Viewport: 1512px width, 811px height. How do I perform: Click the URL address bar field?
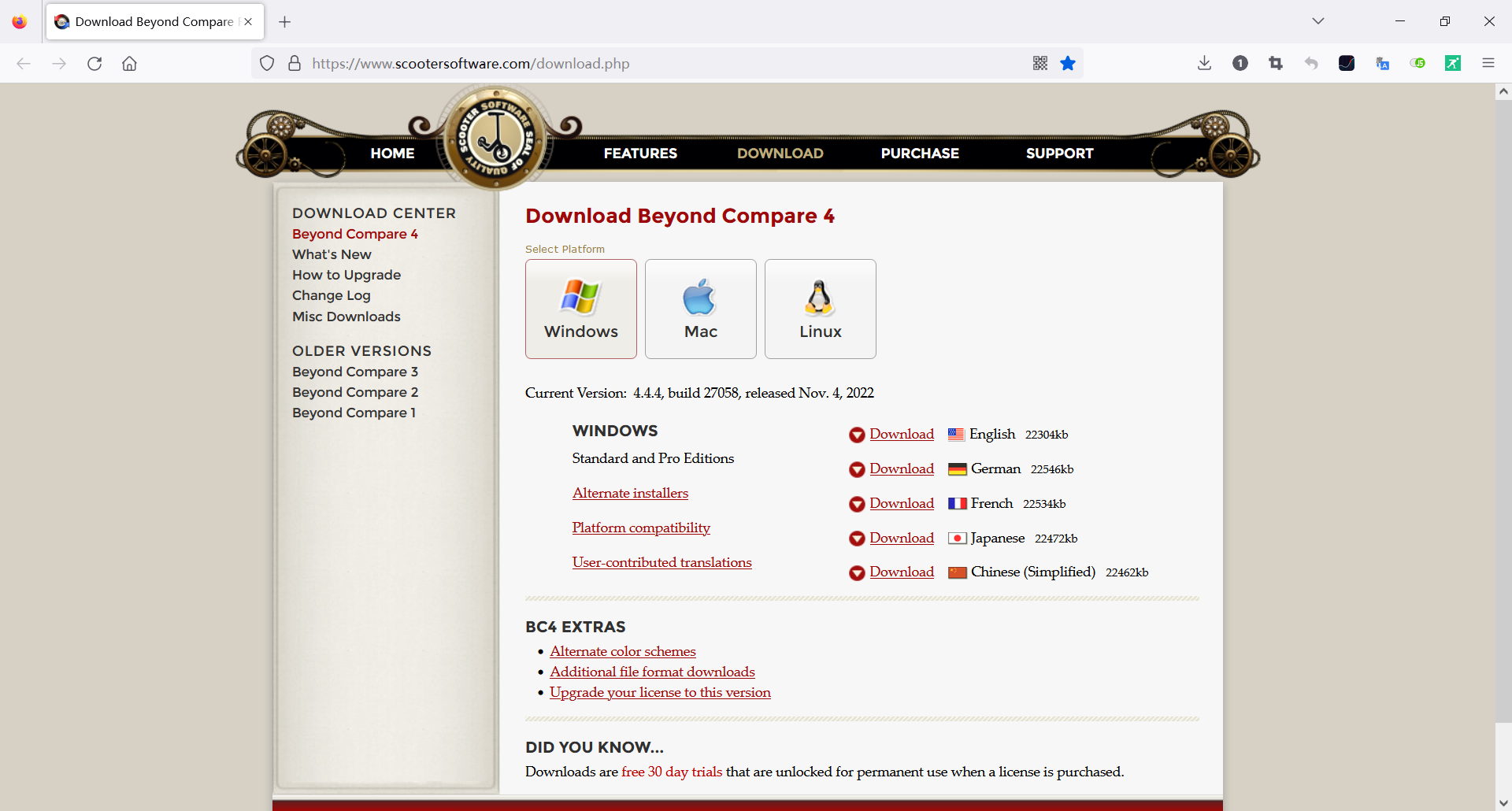click(x=666, y=63)
